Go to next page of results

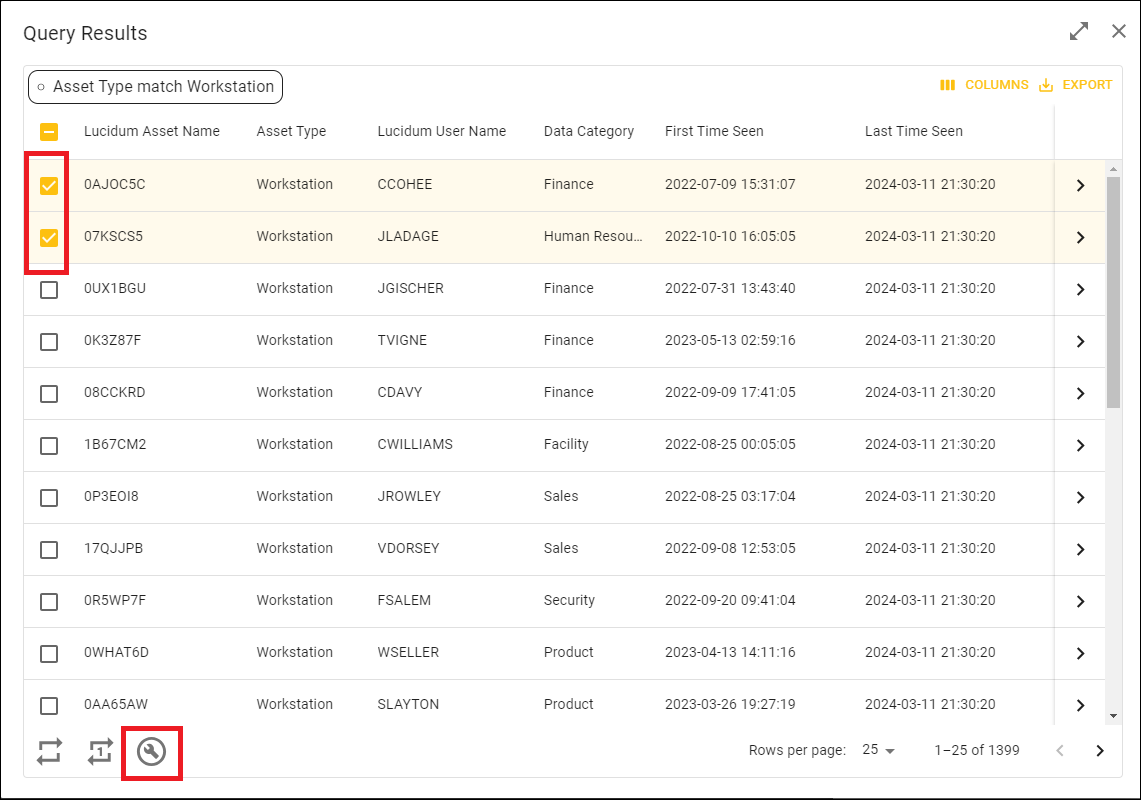(1100, 750)
